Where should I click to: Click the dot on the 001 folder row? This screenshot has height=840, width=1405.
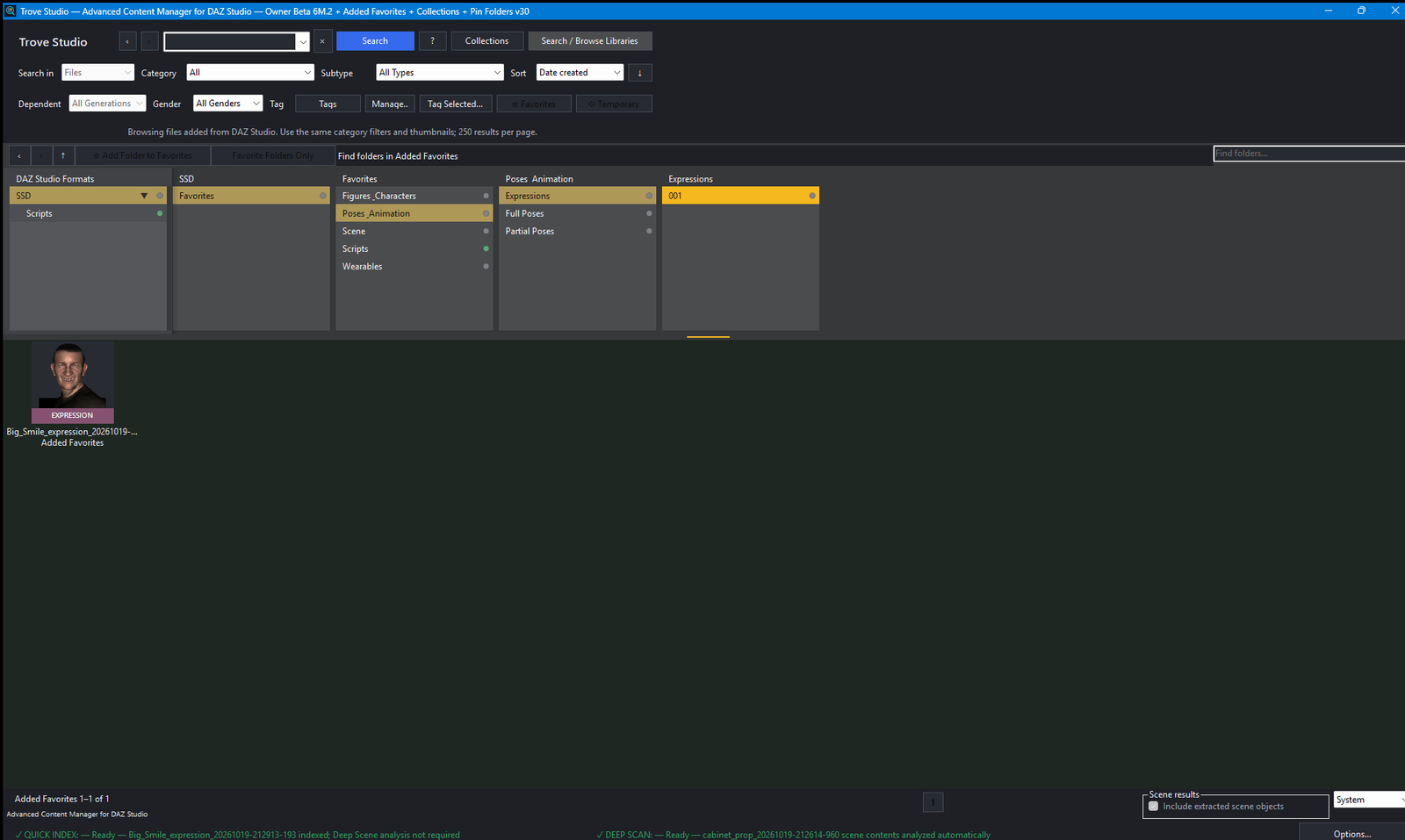pyautogui.click(x=812, y=196)
